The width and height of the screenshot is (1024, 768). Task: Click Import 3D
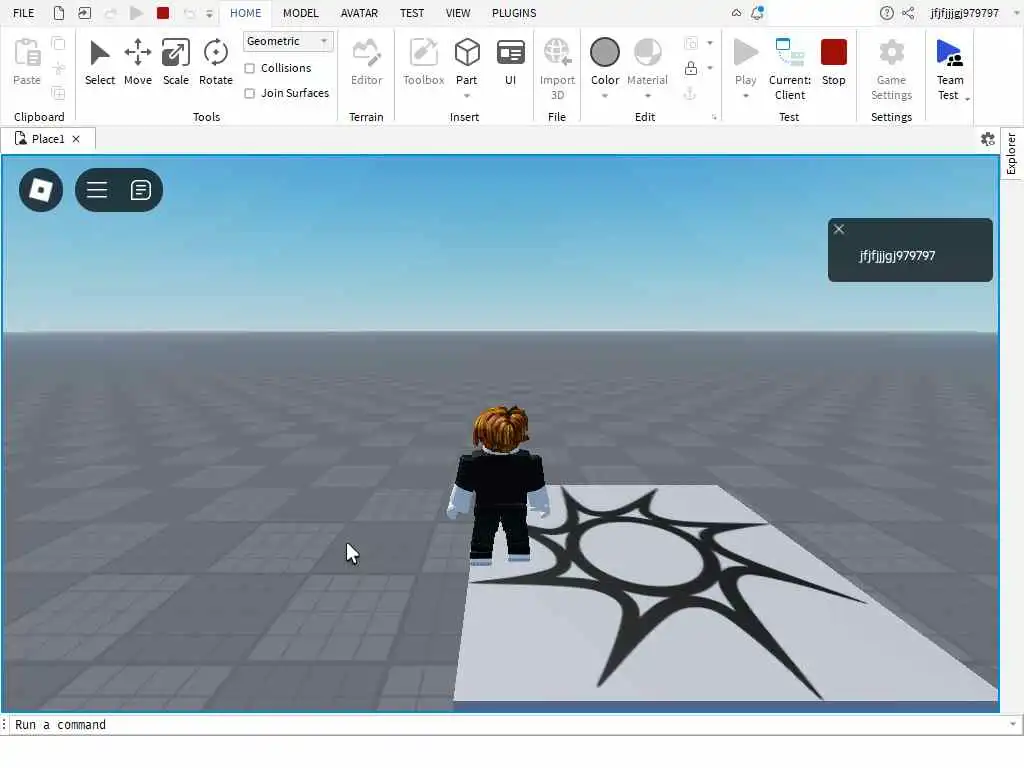pyautogui.click(x=557, y=69)
